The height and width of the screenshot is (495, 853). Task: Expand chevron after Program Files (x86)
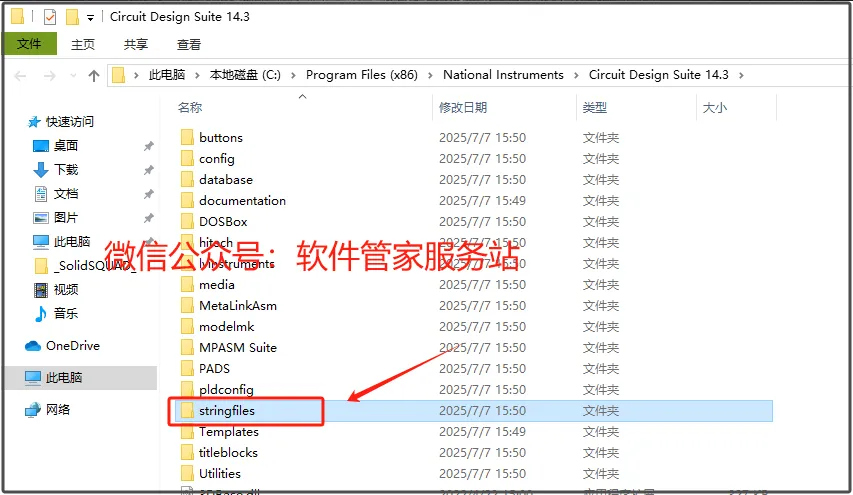430,76
